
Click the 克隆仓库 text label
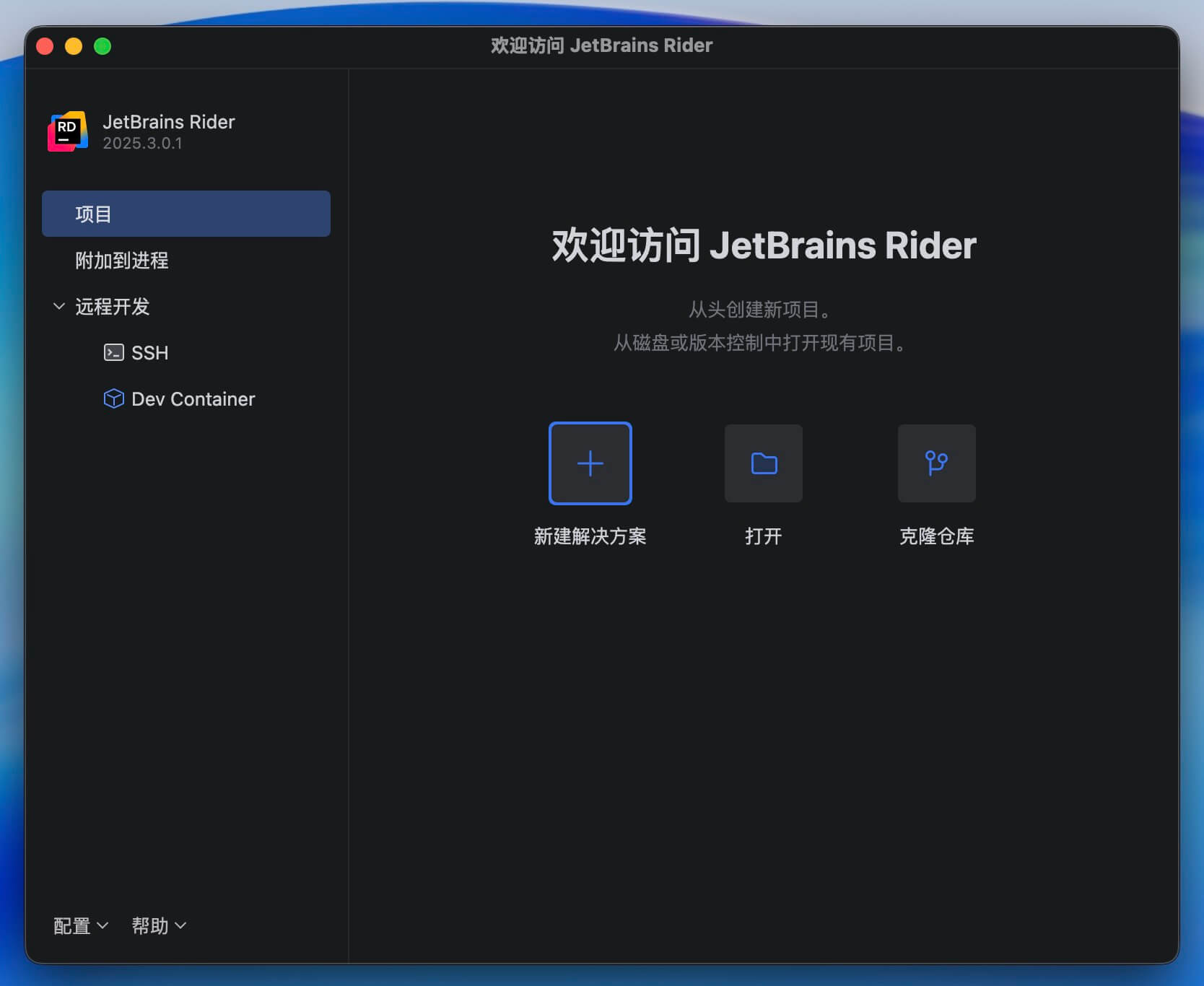click(x=936, y=536)
